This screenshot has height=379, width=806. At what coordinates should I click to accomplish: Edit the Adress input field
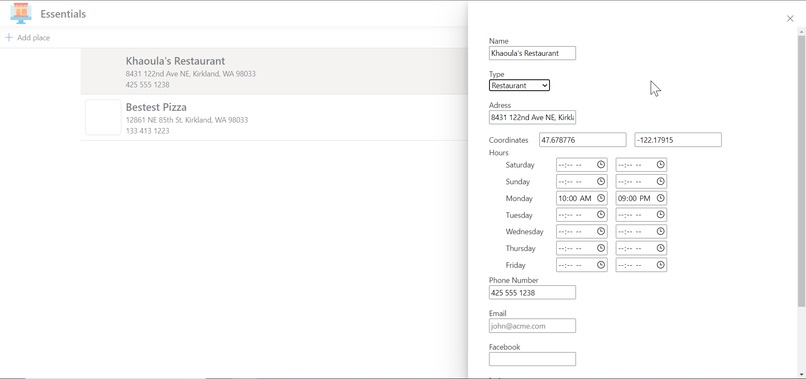[532, 118]
